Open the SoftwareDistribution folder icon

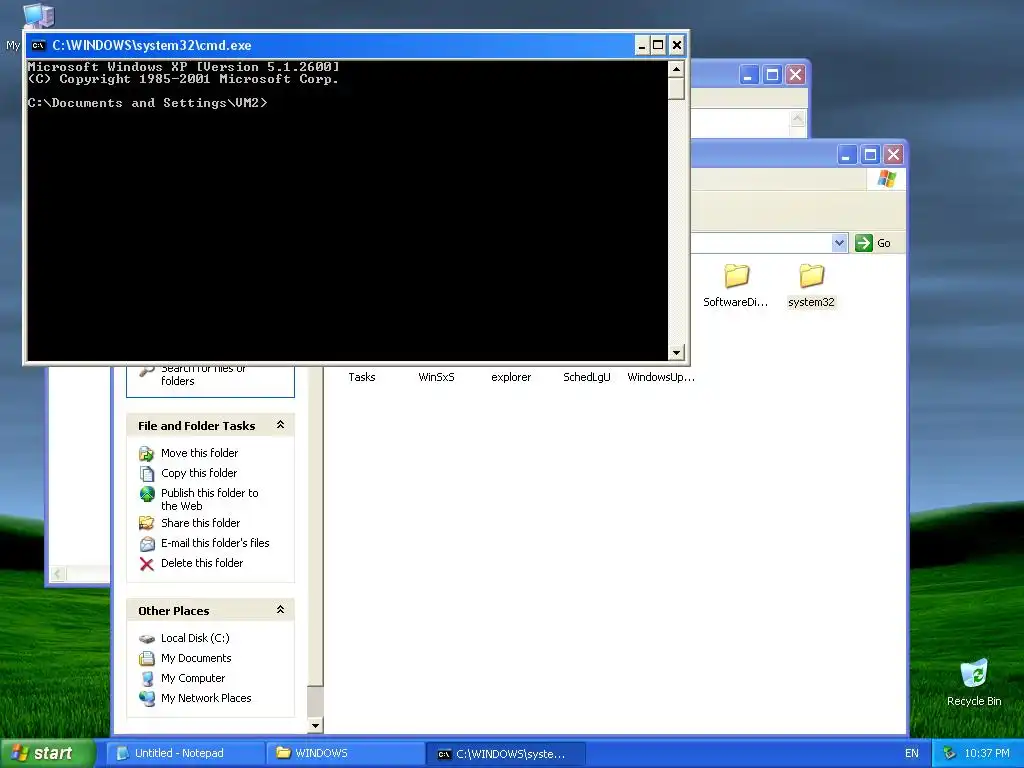pyautogui.click(x=736, y=276)
